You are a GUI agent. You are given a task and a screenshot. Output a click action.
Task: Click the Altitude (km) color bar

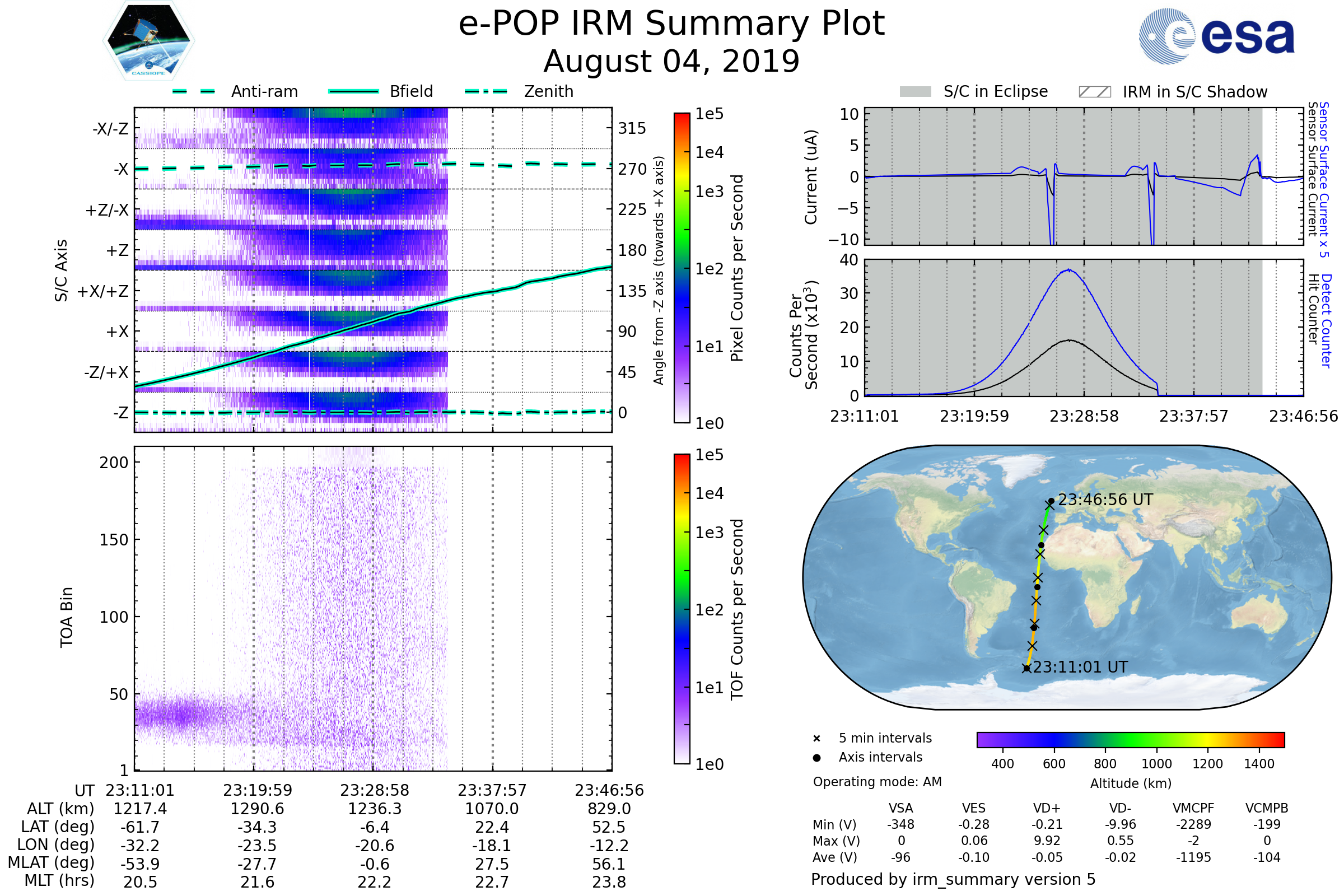1131,739
